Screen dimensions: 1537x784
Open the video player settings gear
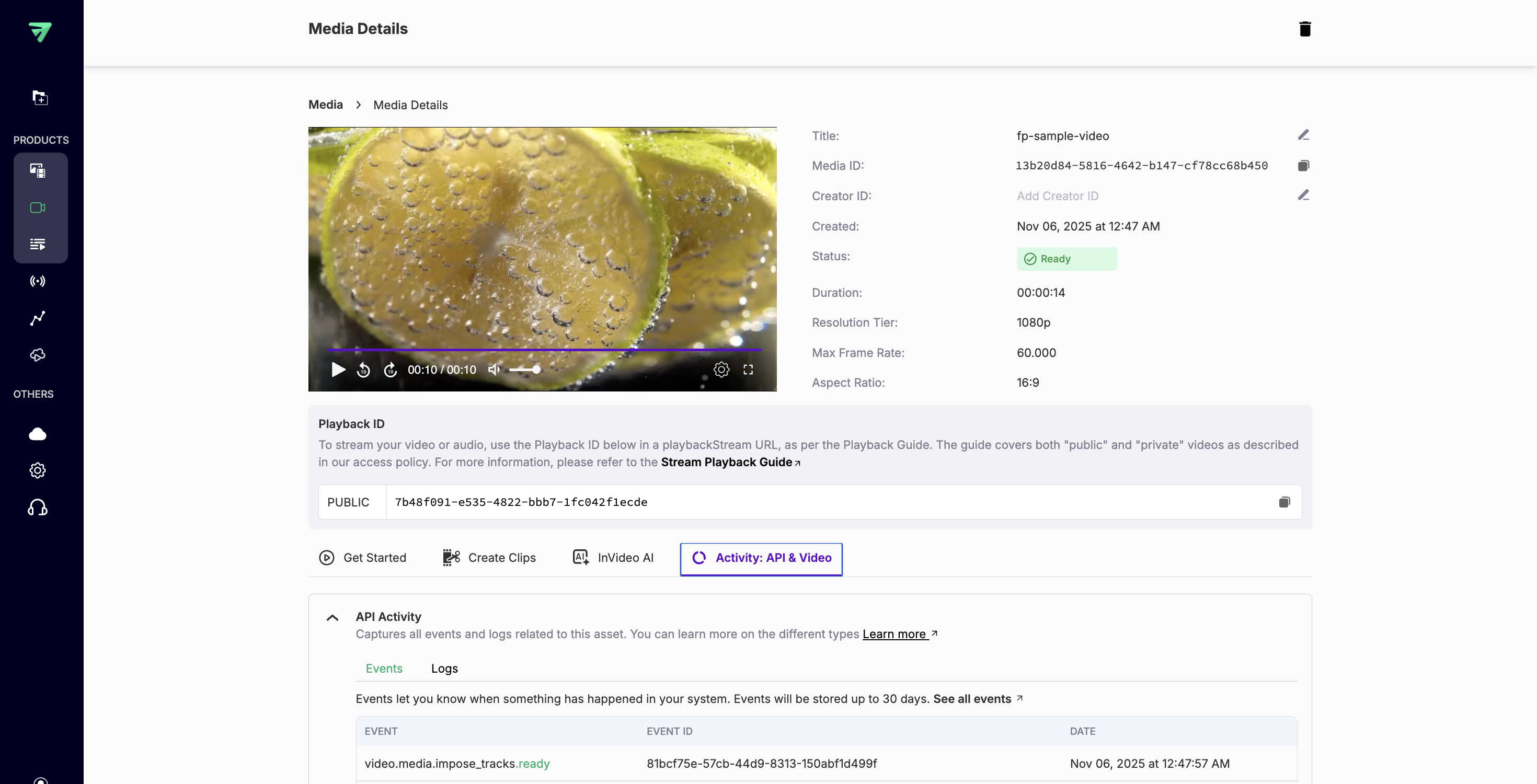(721, 370)
